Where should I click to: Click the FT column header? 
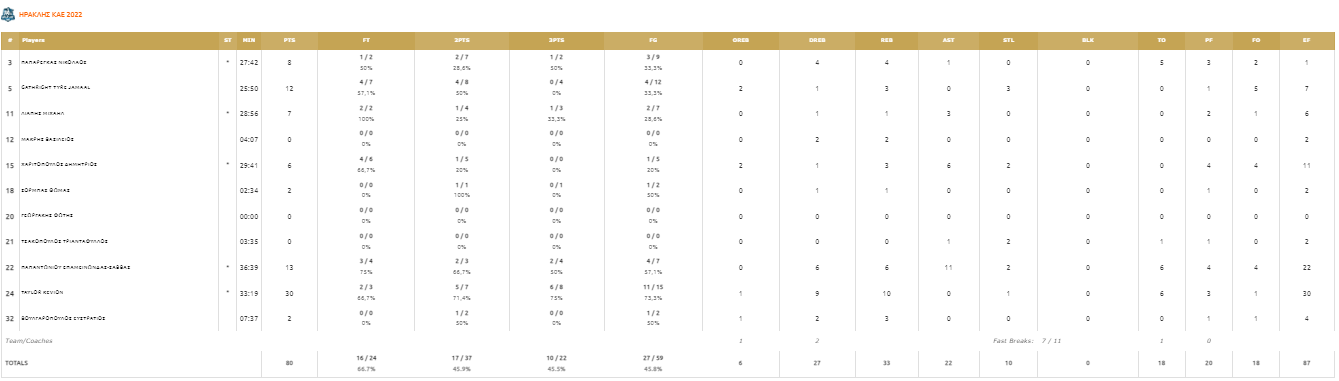click(366, 40)
